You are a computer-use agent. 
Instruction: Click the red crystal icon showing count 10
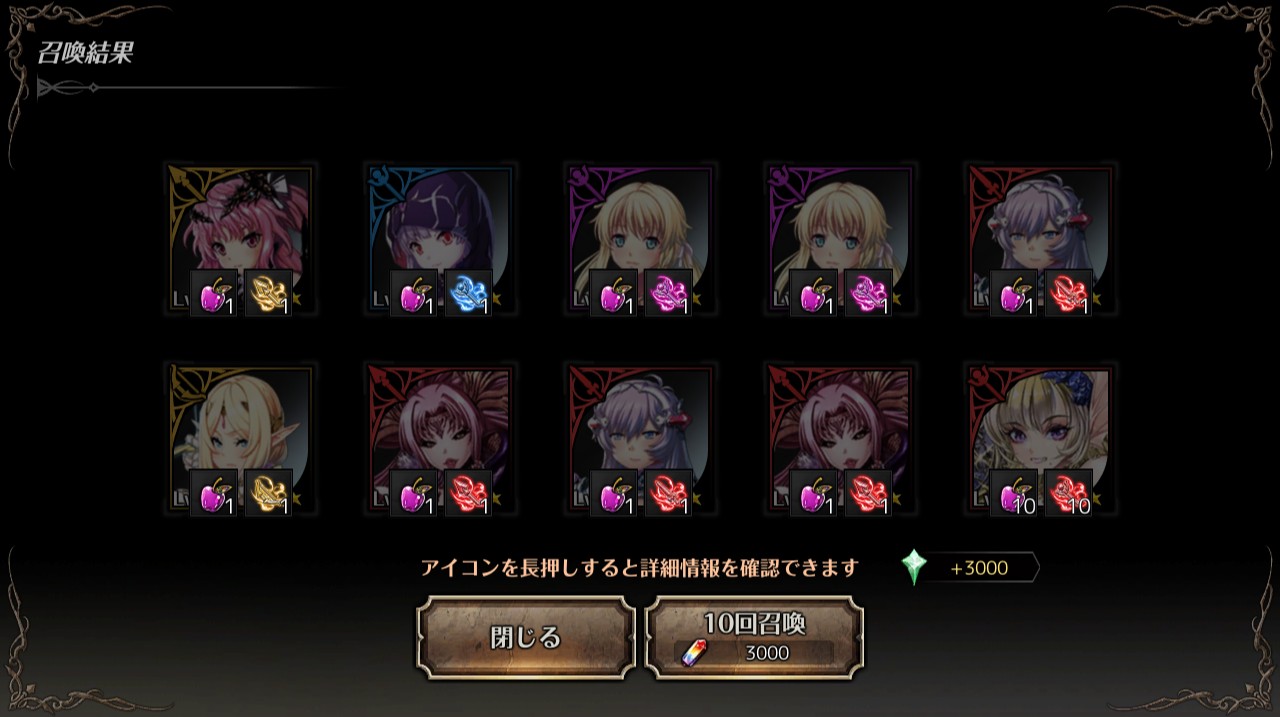click(x=1068, y=493)
